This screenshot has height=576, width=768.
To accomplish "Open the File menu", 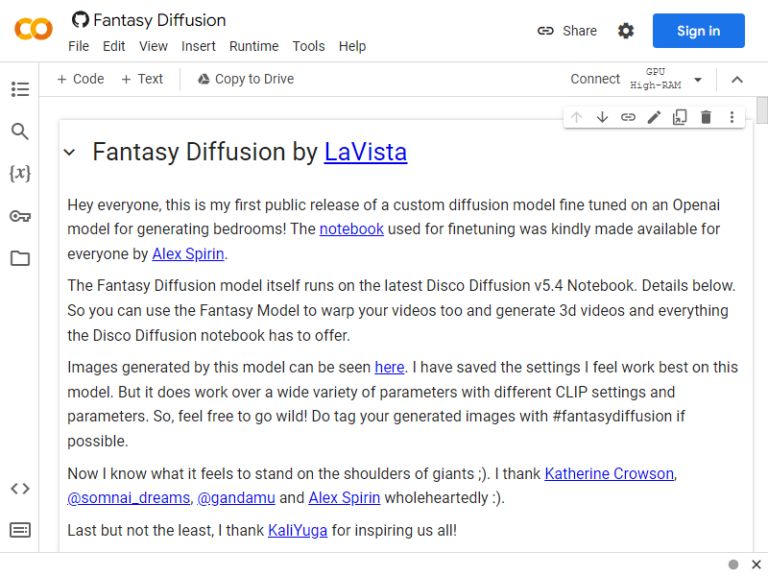I will [78, 46].
